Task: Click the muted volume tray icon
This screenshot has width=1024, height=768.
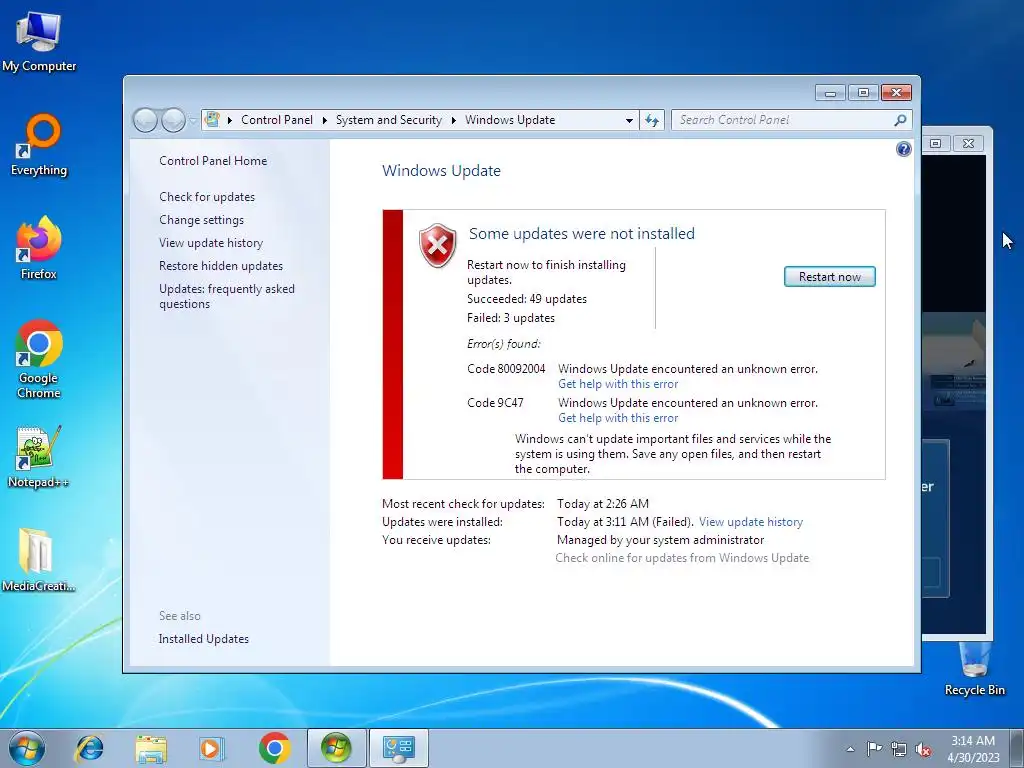Action: click(x=923, y=749)
